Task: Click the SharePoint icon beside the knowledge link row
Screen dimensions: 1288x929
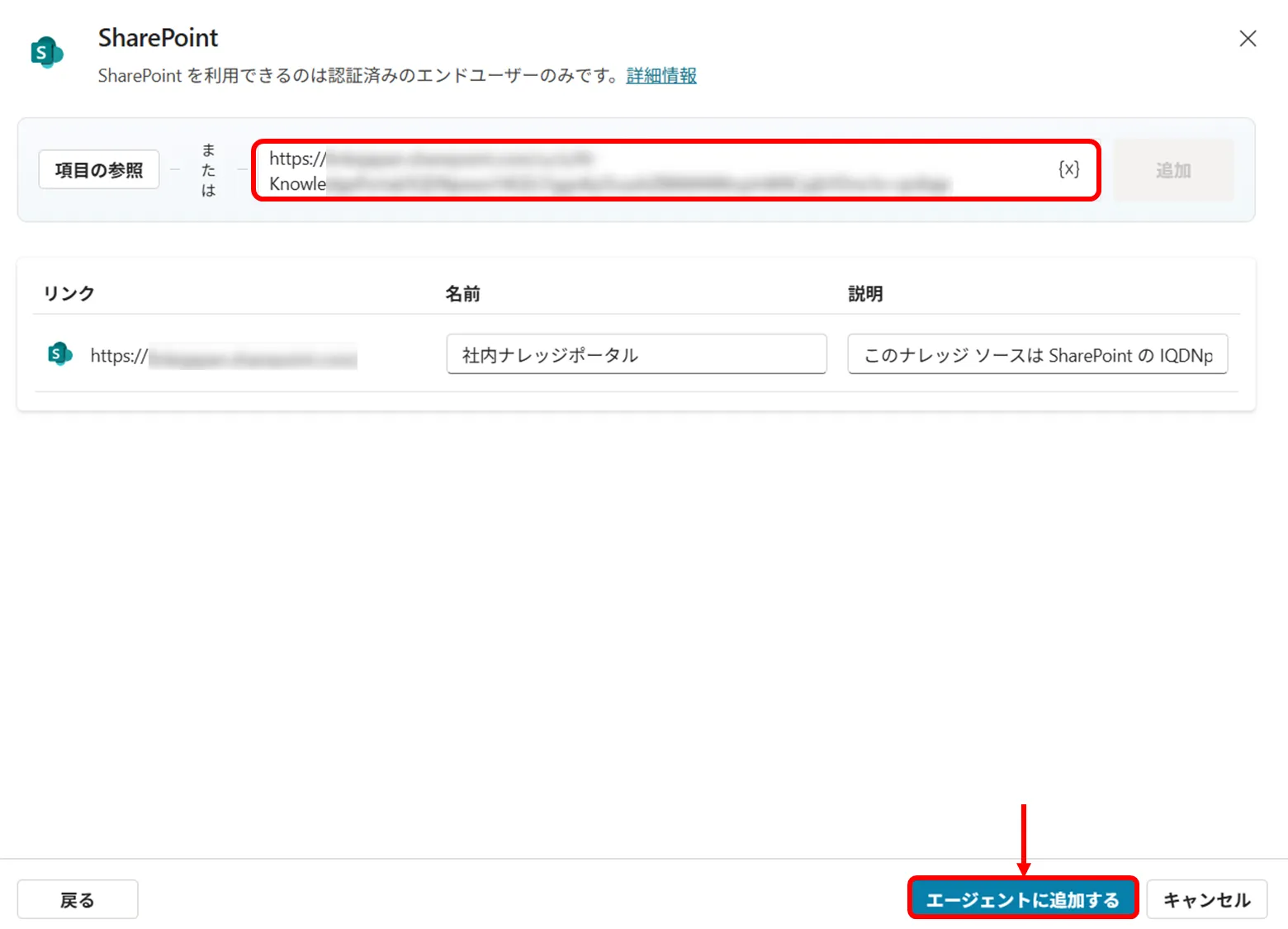Action: click(x=59, y=353)
